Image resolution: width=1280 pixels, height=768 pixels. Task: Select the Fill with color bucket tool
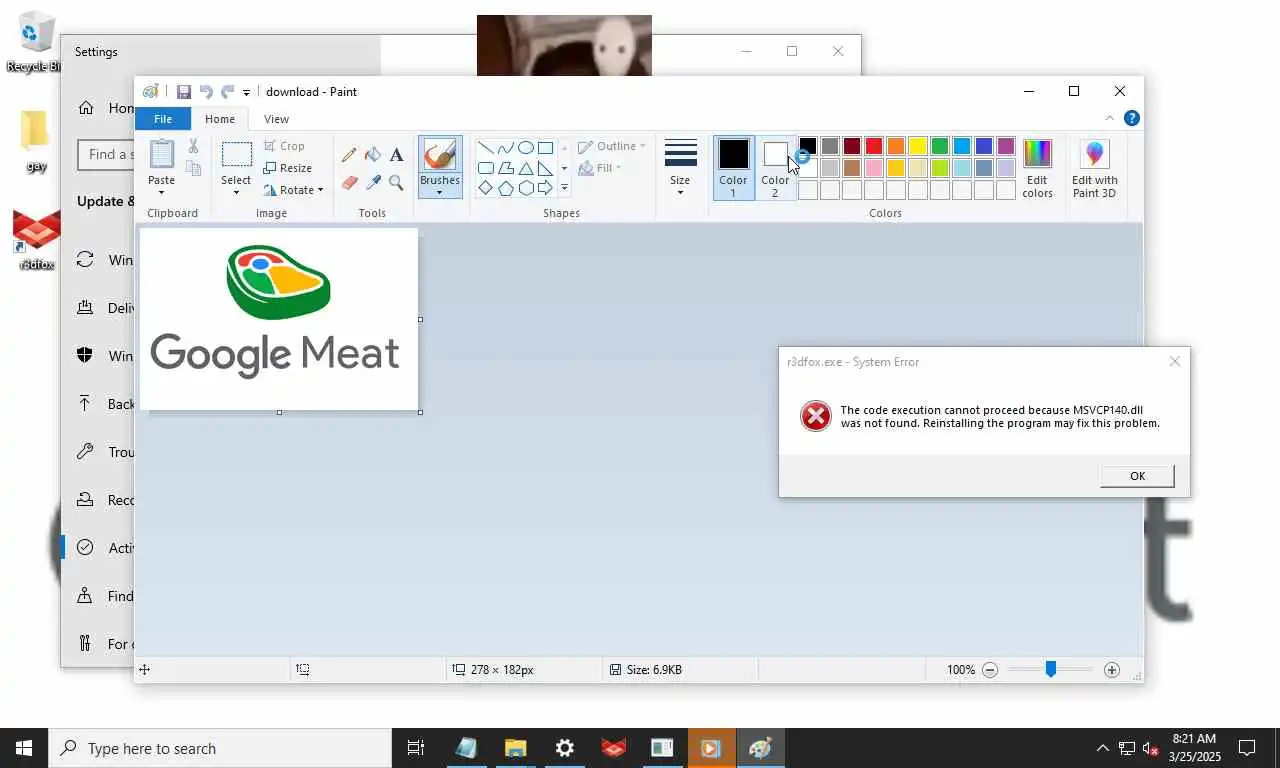(373, 155)
